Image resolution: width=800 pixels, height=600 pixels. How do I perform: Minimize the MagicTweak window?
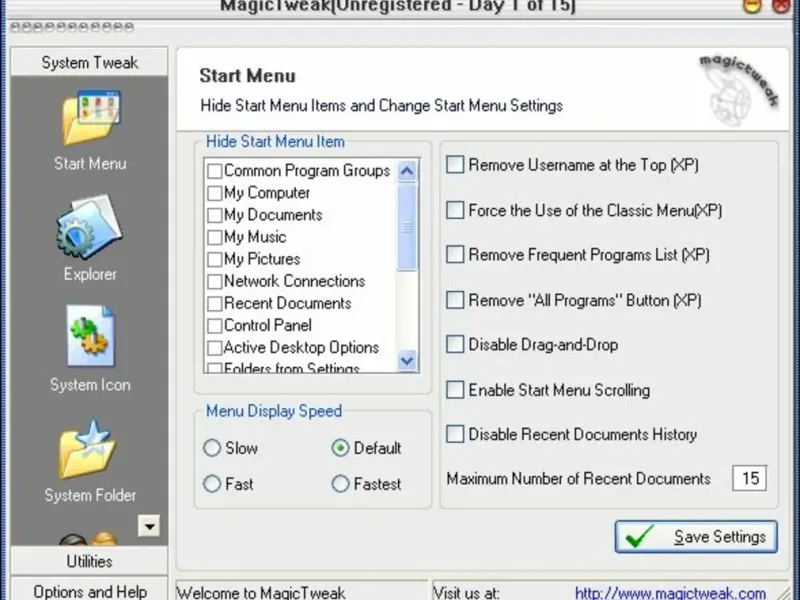click(x=752, y=6)
